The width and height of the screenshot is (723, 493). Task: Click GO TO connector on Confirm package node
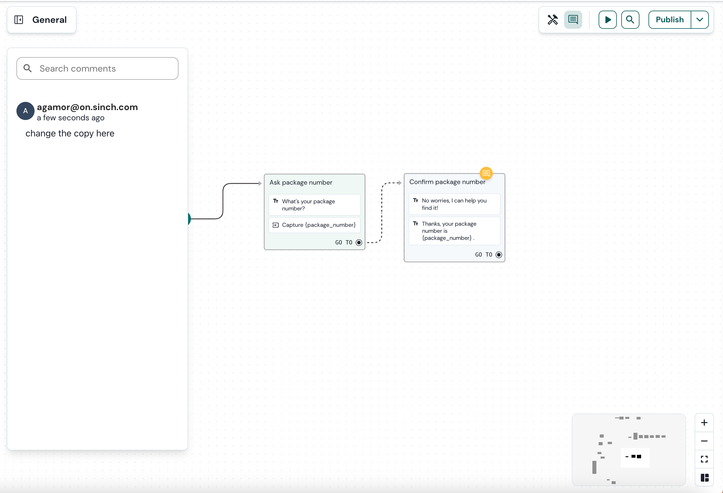coord(499,255)
